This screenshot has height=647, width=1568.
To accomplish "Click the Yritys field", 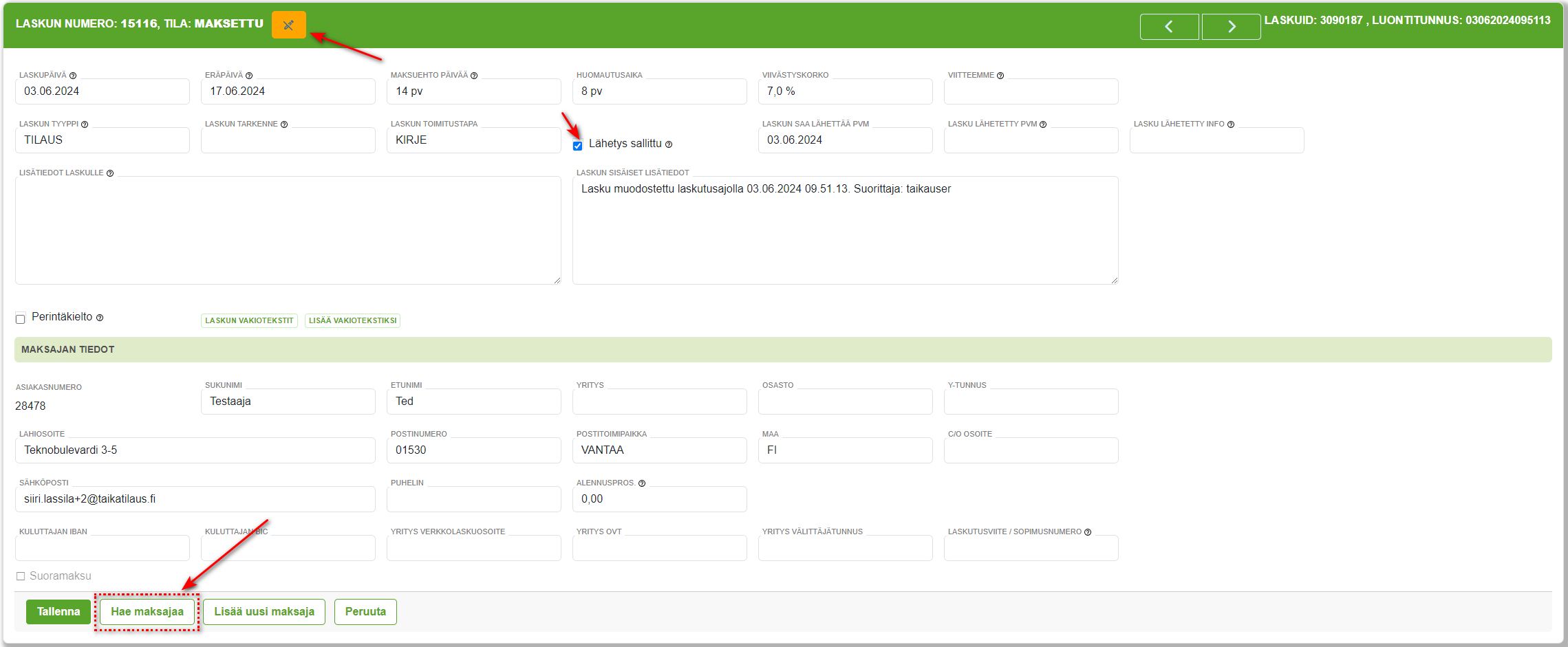I will click(x=660, y=402).
